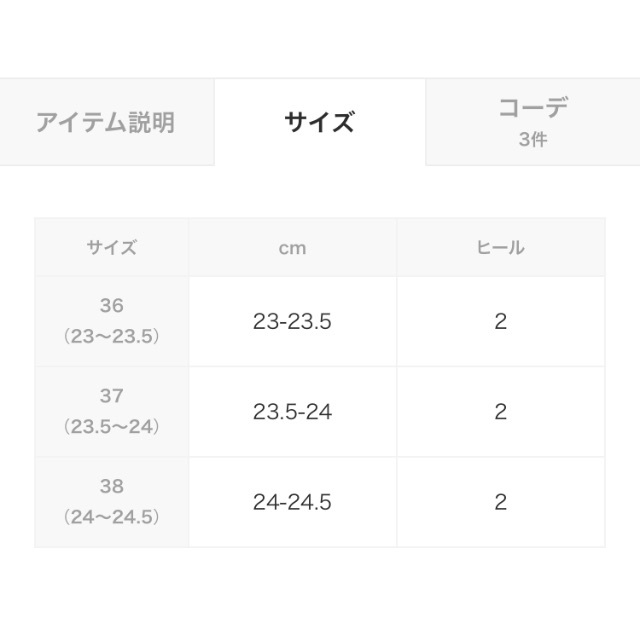Click the cm column header
640x640 pixels.
tap(292, 247)
